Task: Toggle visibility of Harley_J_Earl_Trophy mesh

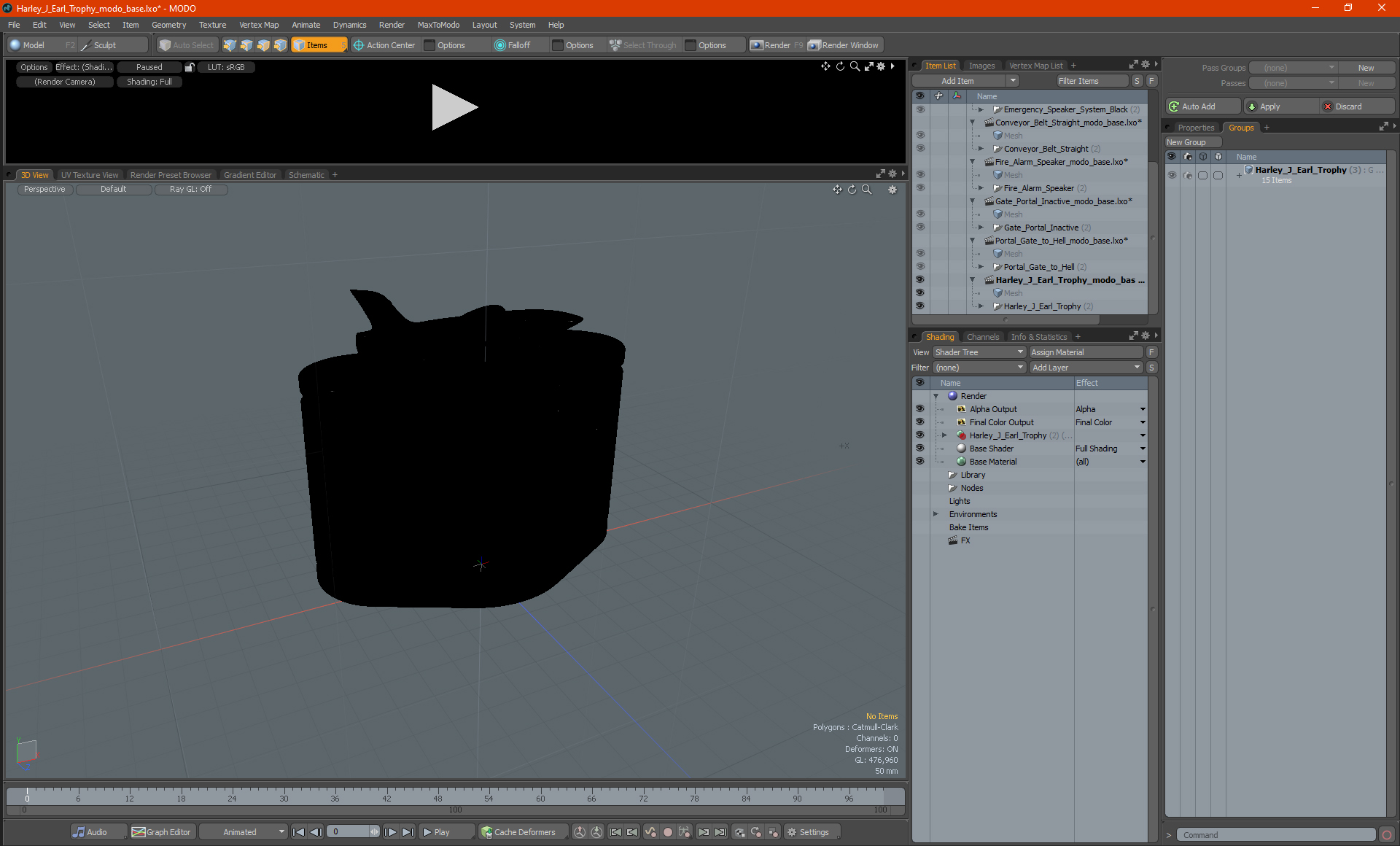Action: (920, 293)
